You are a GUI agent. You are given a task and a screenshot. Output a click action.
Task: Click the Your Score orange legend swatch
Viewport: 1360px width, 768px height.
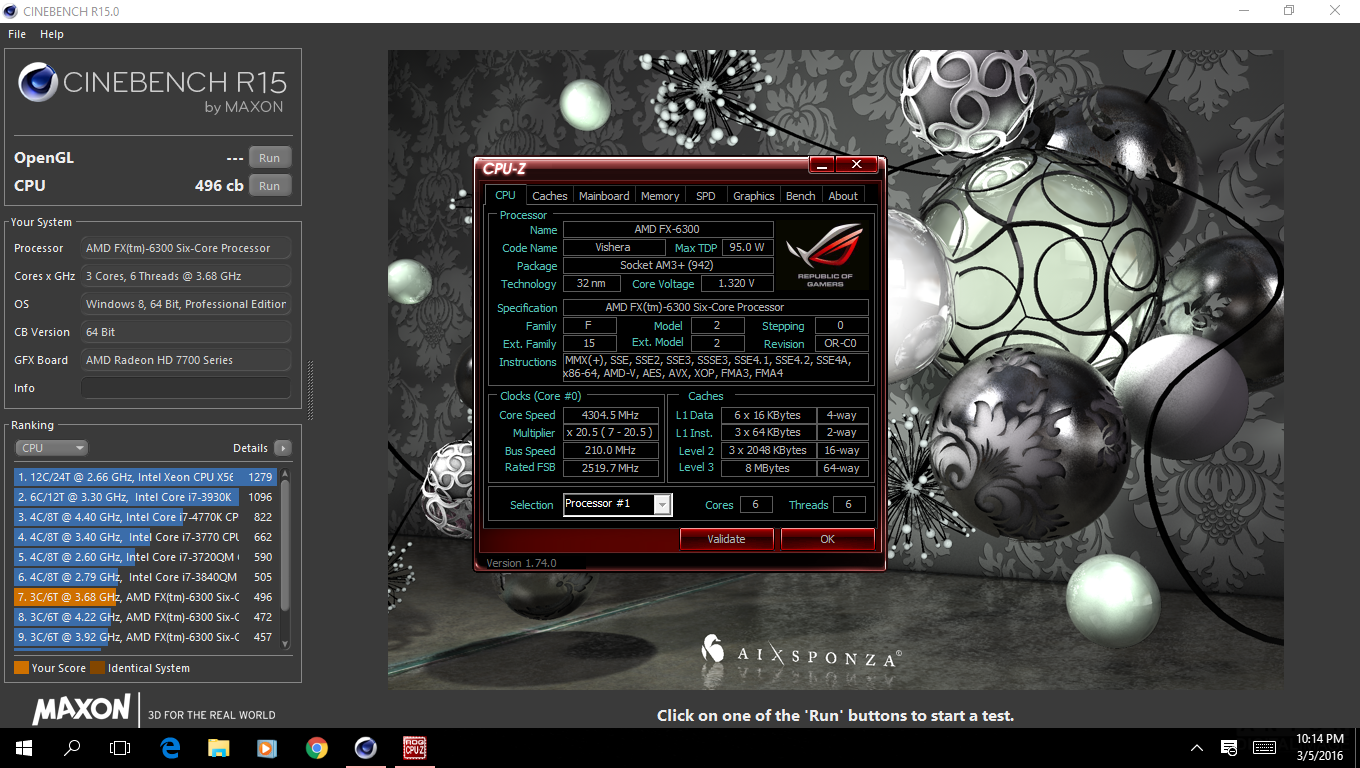(21, 668)
